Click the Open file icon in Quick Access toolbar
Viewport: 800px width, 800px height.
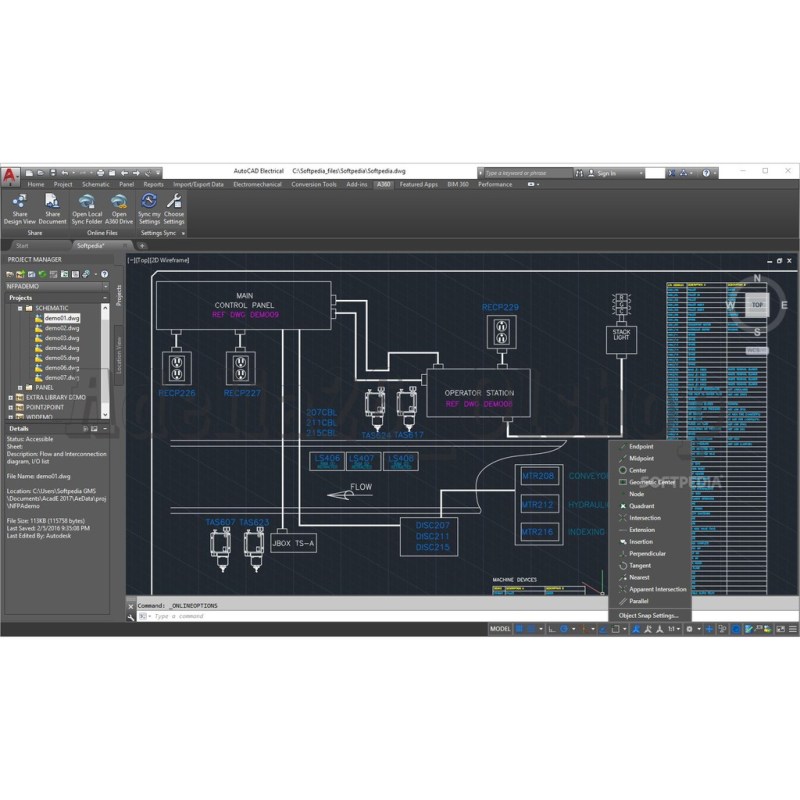point(40,173)
